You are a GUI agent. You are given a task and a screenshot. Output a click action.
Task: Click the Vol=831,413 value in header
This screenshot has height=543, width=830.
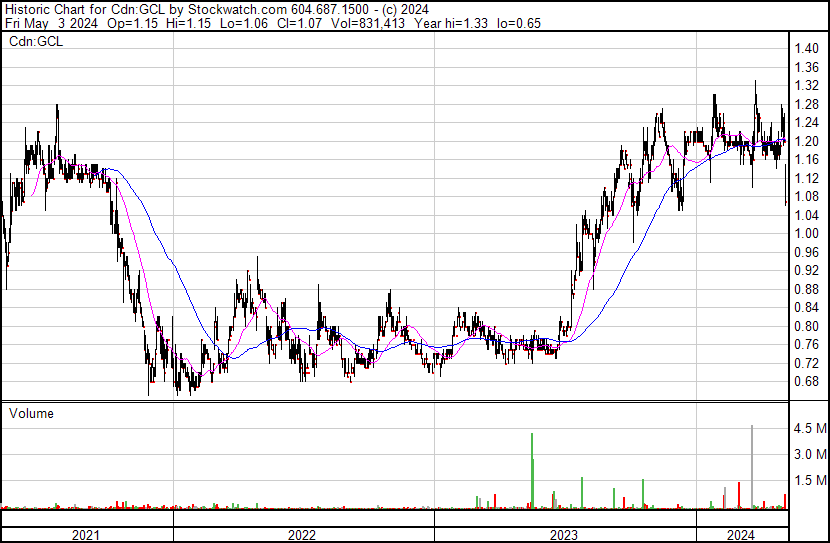pos(368,23)
